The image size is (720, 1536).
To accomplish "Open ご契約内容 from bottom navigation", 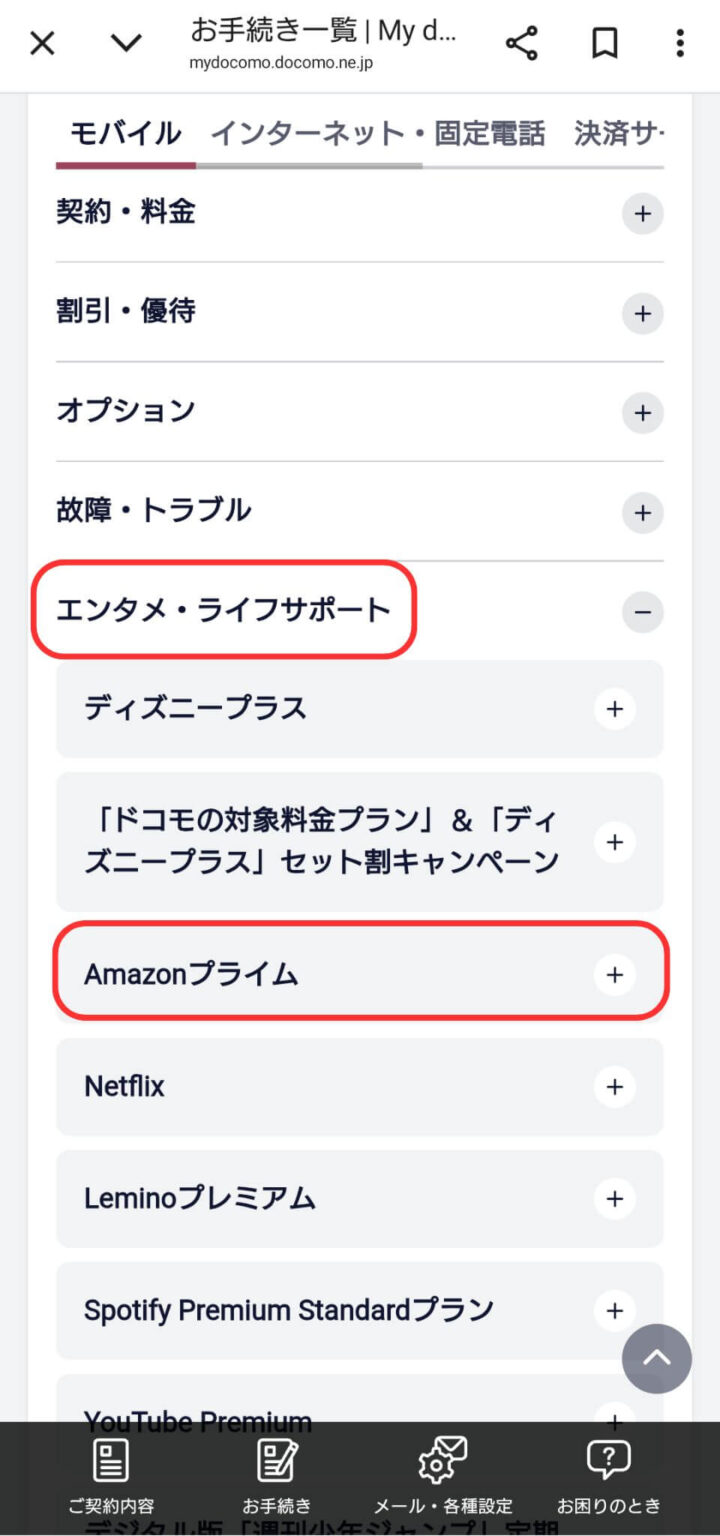I will (111, 1474).
